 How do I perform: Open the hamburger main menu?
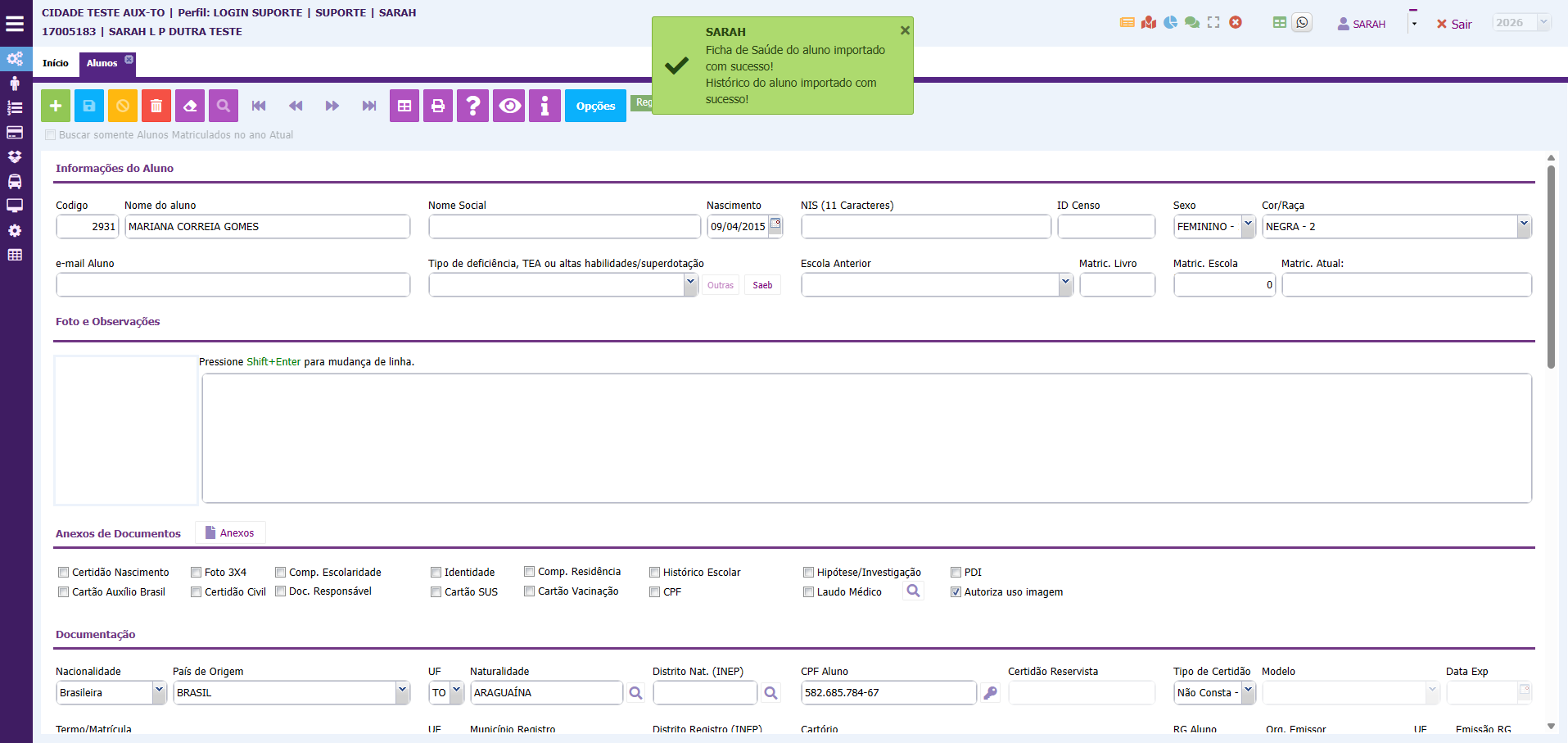point(15,24)
